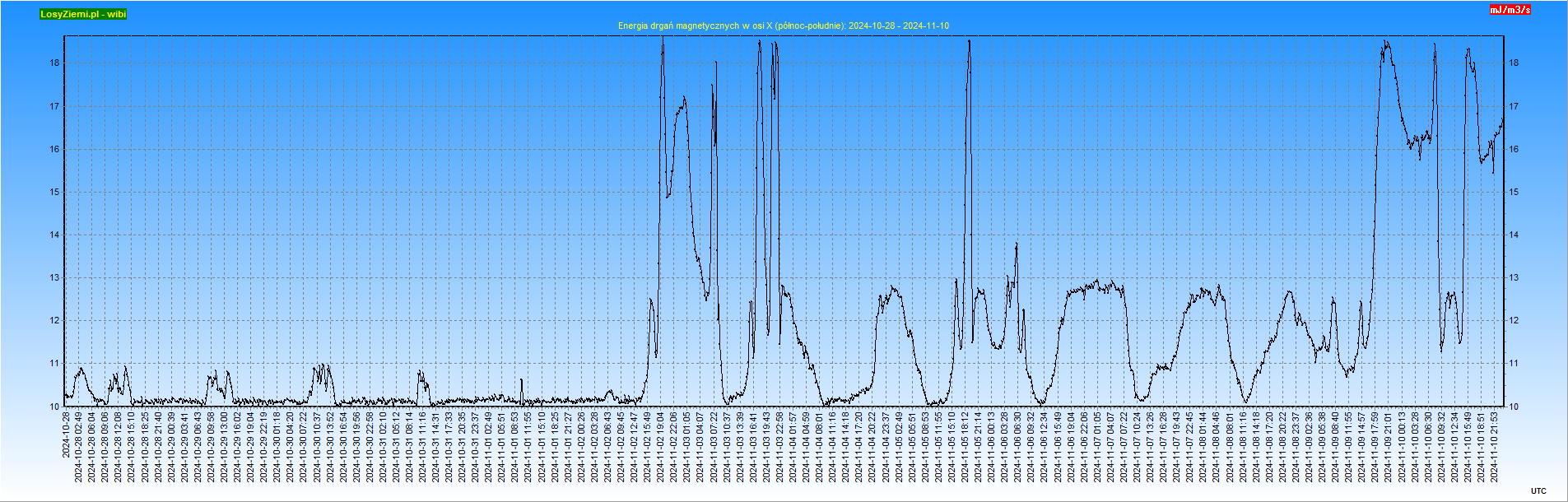Click the 16 value on right Y-axis
1568x502 pixels.
[1514, 149]
